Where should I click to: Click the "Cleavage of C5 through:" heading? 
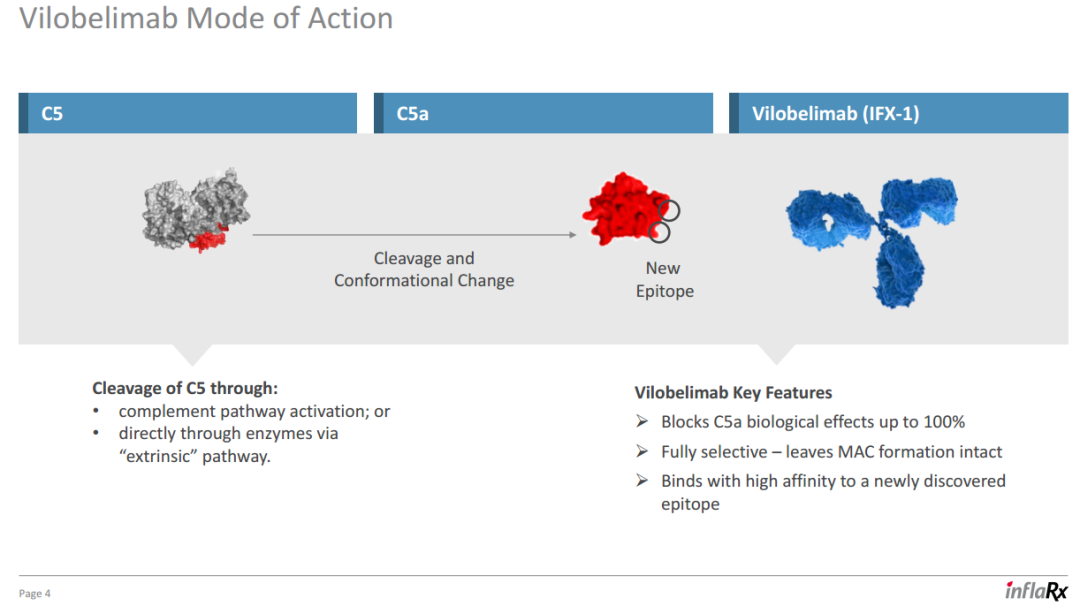[x=185, y=388]
